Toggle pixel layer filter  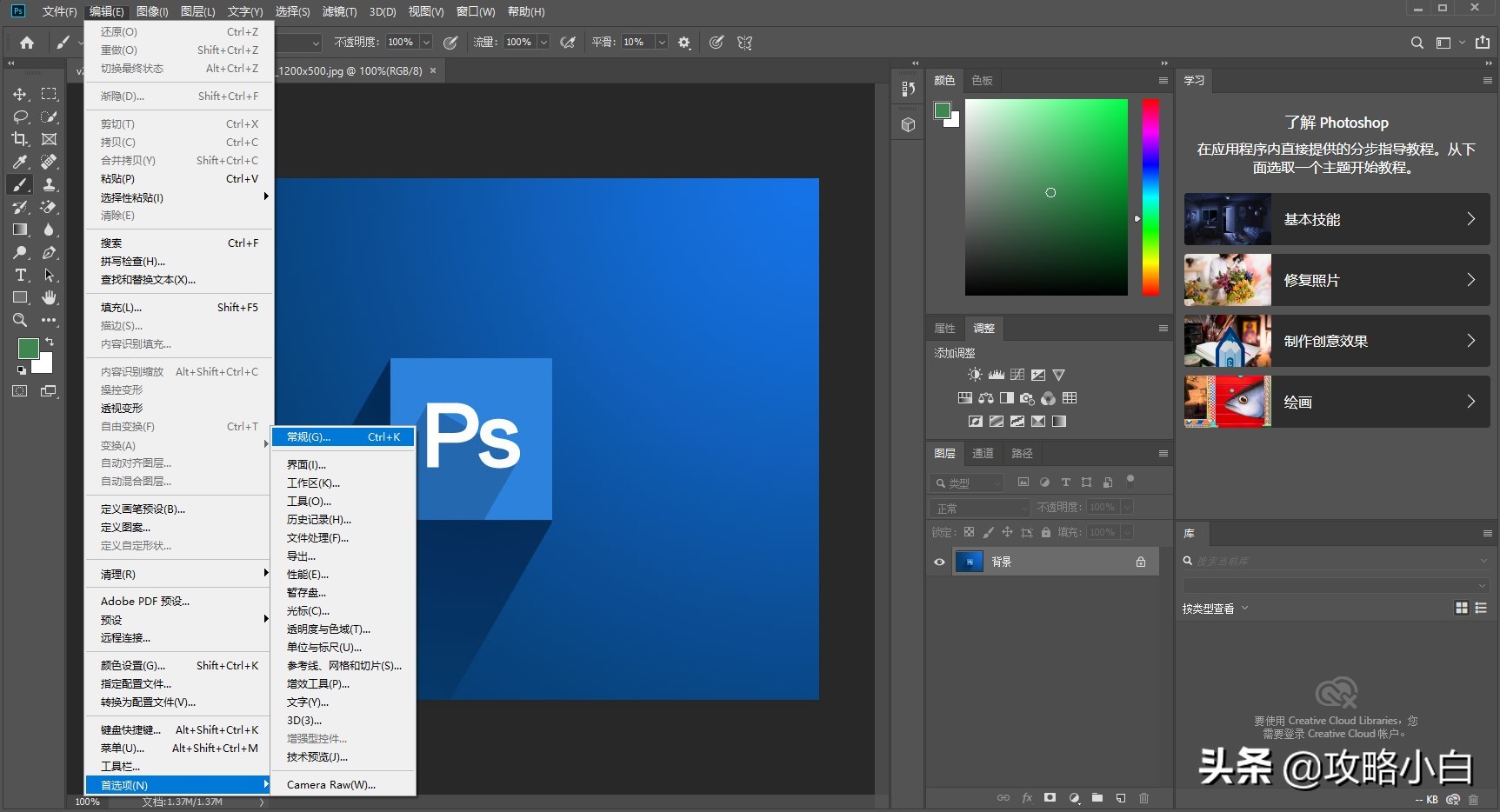click(1023, 482)
